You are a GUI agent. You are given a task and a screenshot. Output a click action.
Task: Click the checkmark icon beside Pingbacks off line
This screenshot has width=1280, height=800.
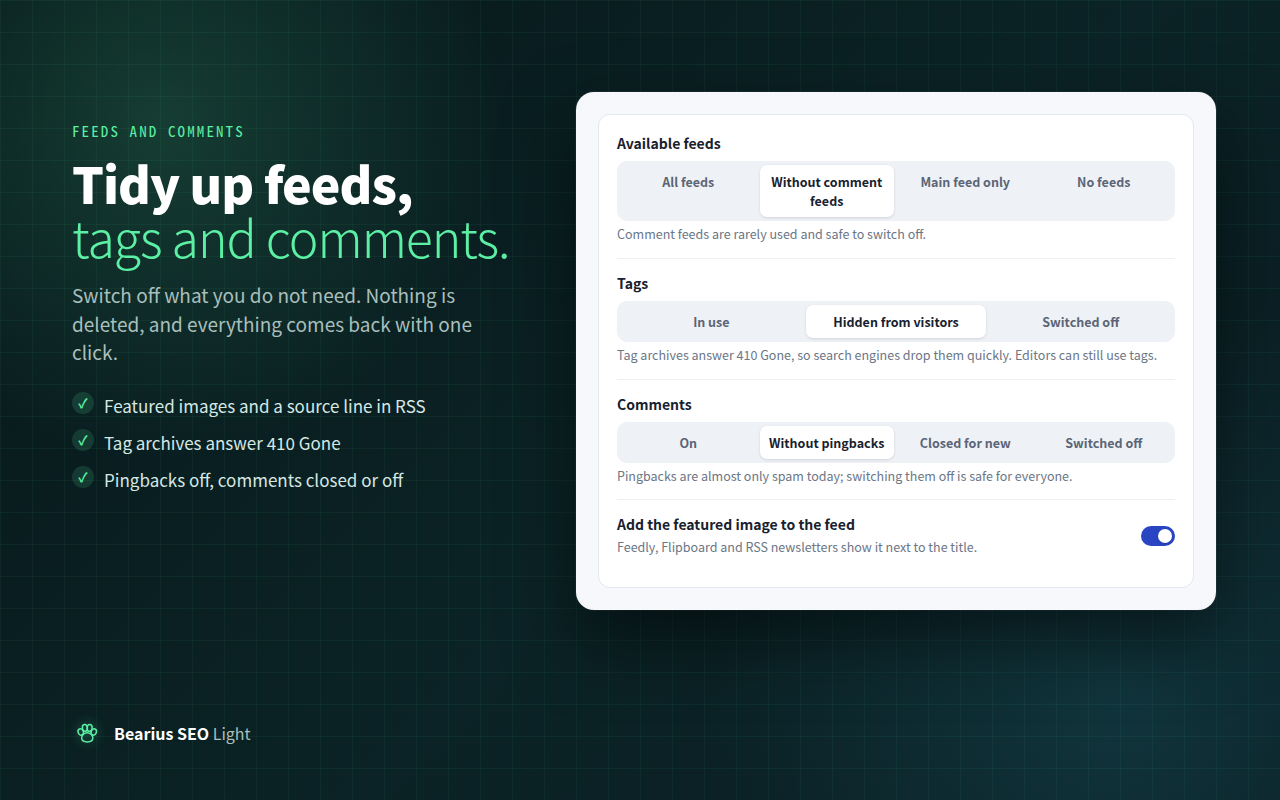(x=83, y=477)
